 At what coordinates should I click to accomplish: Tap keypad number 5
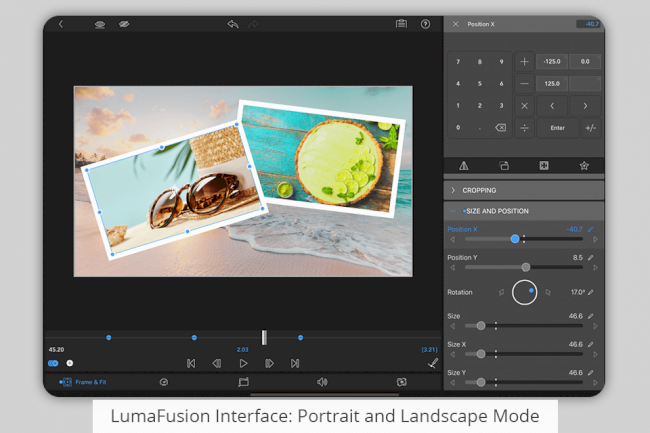click(x=480, y=84)
